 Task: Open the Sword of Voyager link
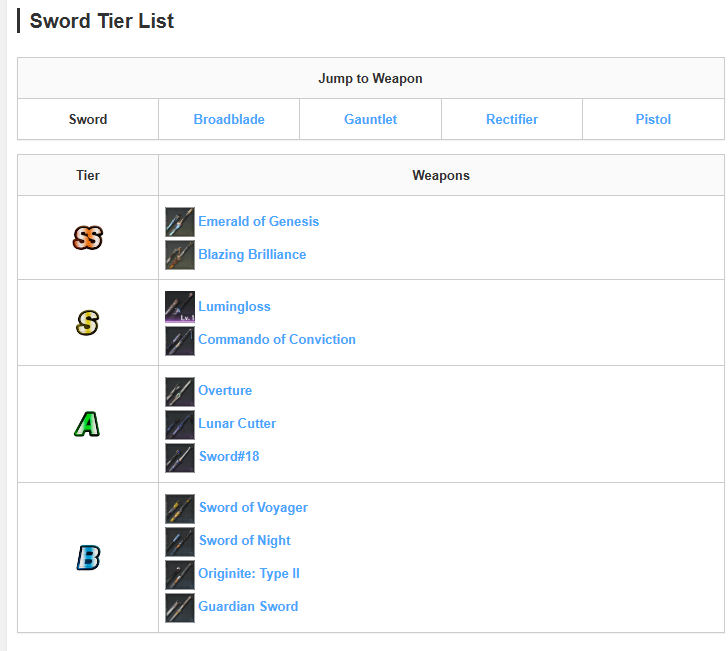point(253,508)
